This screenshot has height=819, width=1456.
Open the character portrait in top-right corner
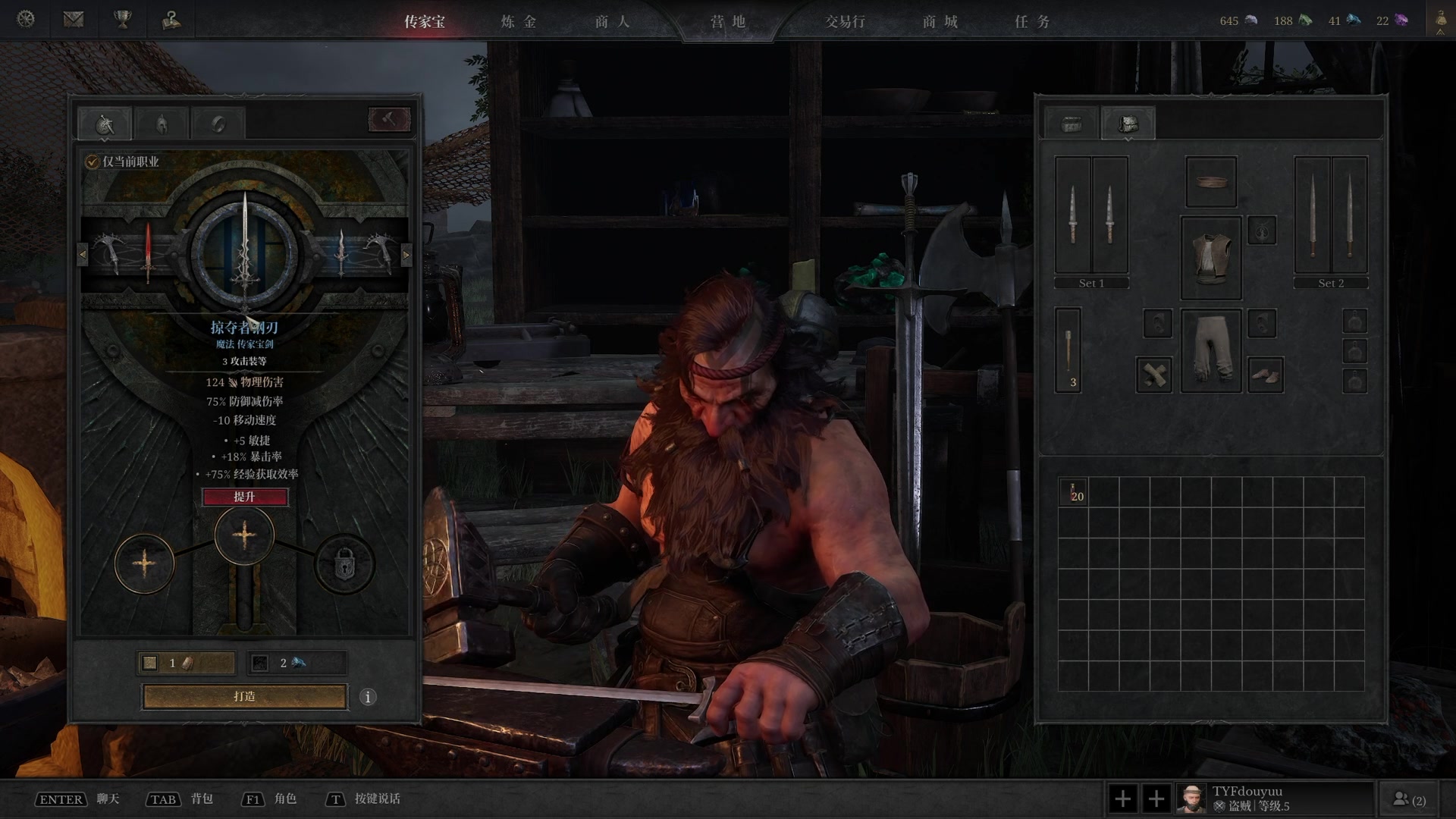[x=1441, y=20]
